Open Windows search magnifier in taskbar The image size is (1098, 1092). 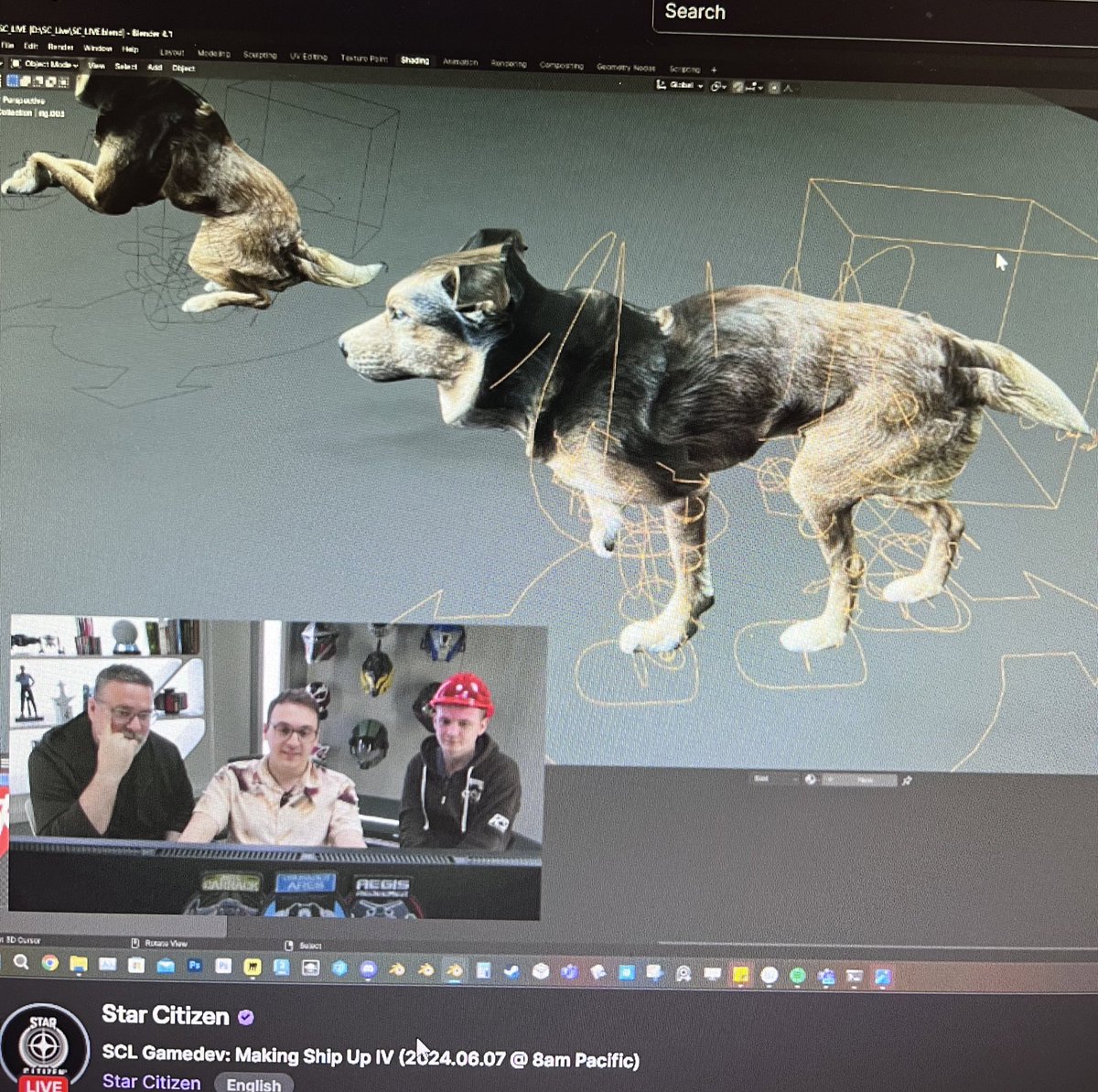click(x=20, y=962)
